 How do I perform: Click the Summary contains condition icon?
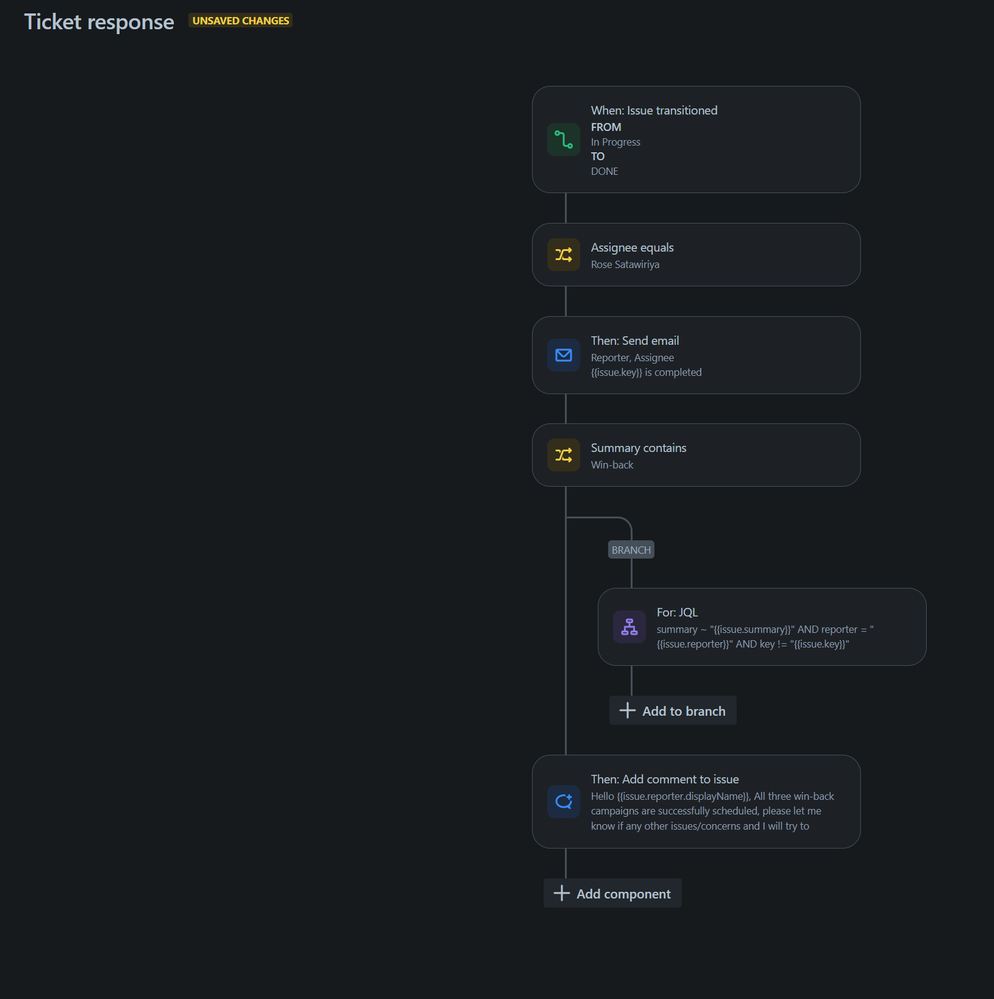[x=563, y=455]
